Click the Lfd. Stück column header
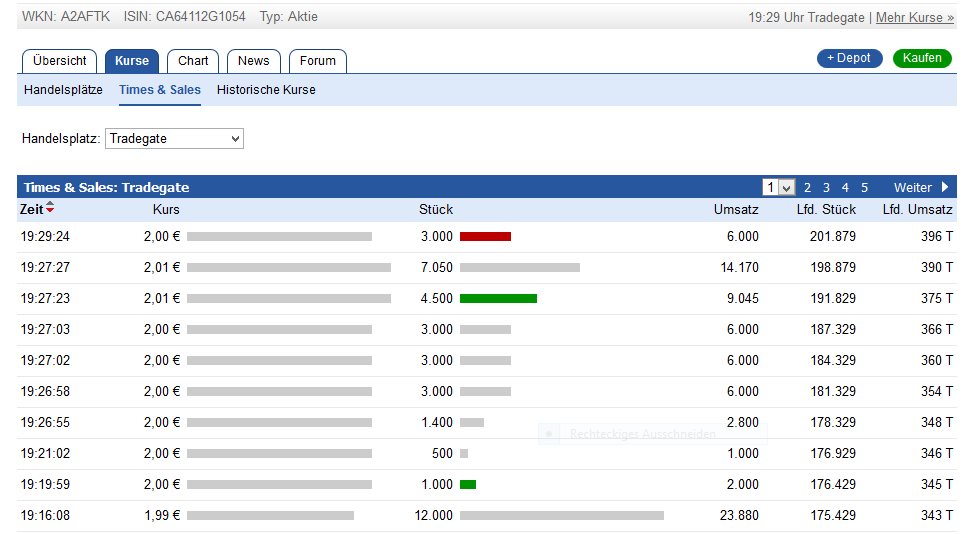 (826, 209)
